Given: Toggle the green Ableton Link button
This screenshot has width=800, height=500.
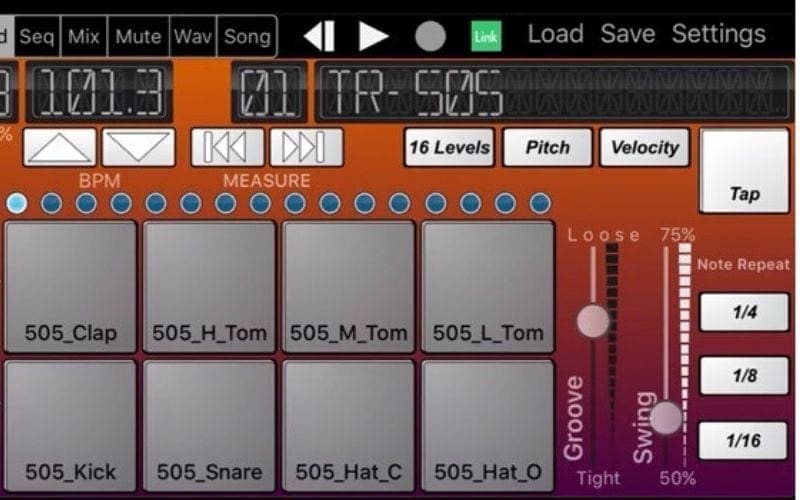Looking at the screenshot, I should (x=486, y=36).
